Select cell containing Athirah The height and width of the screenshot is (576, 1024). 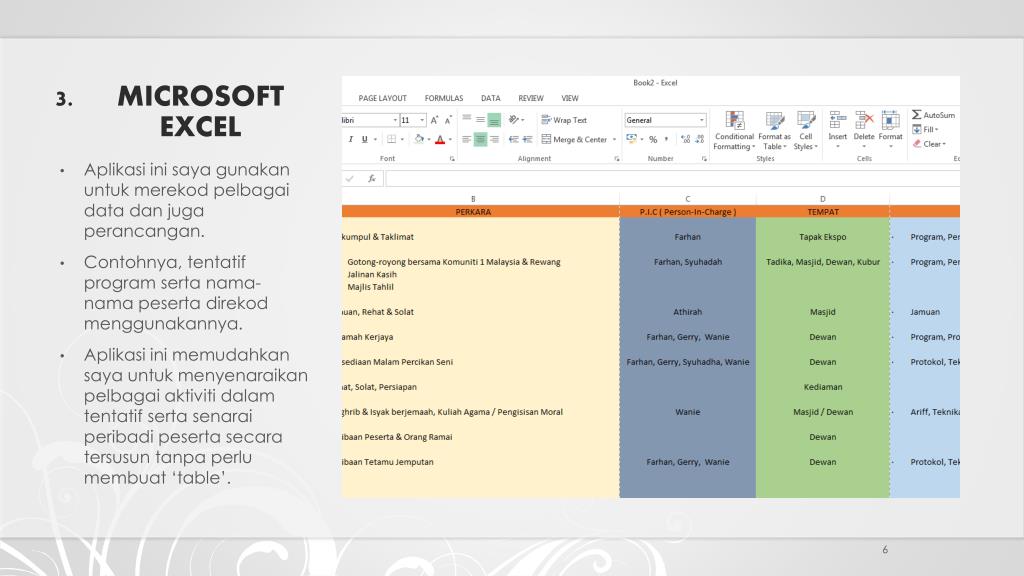[x=688, y=312]
